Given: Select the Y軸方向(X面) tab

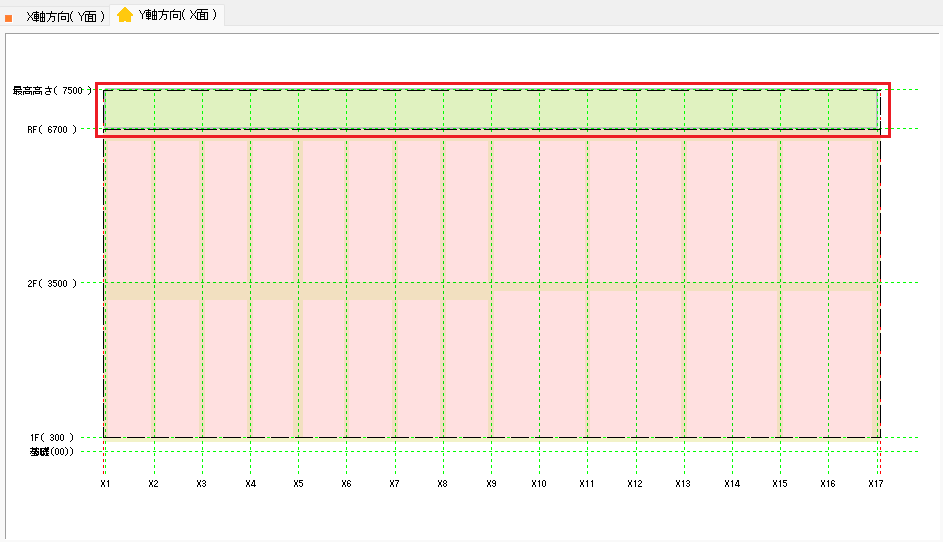Looking at the screenshot, I should 178,15.
